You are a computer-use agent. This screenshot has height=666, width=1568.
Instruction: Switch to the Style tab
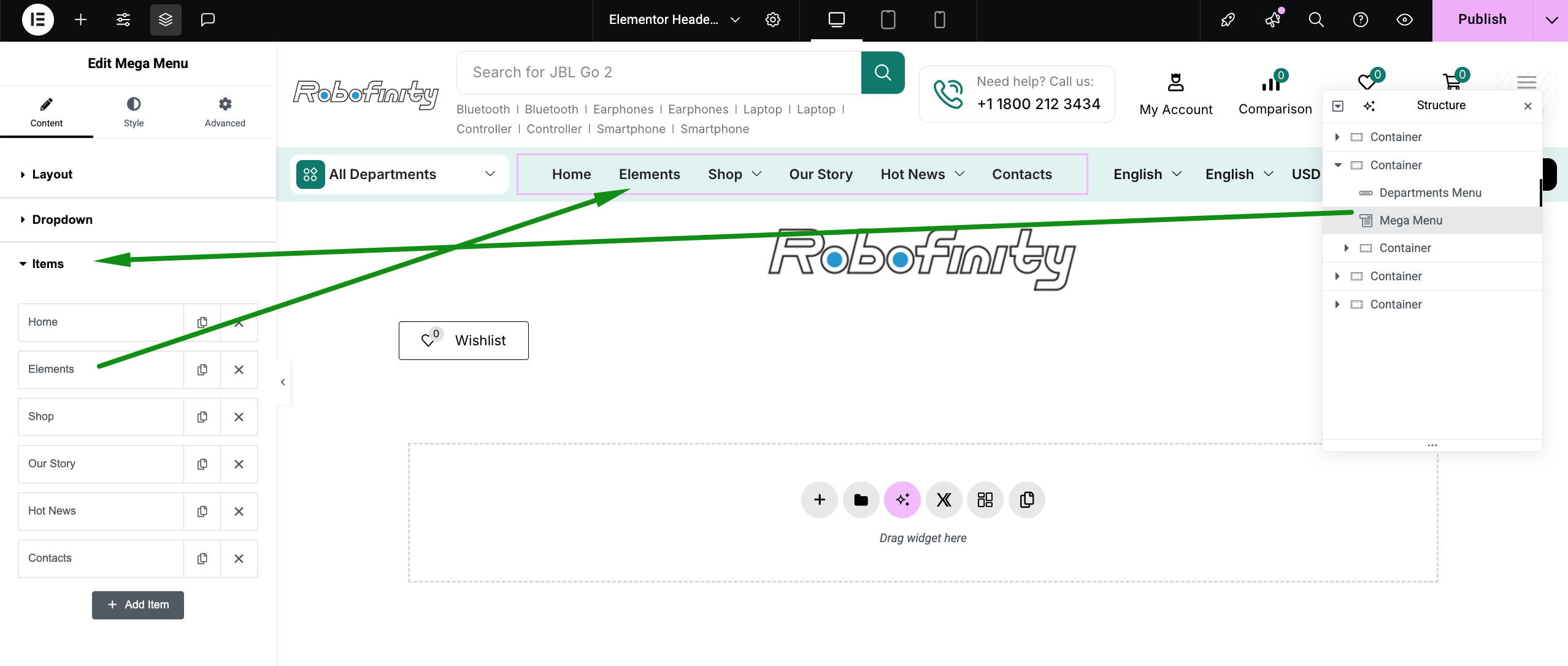point(134,112)
